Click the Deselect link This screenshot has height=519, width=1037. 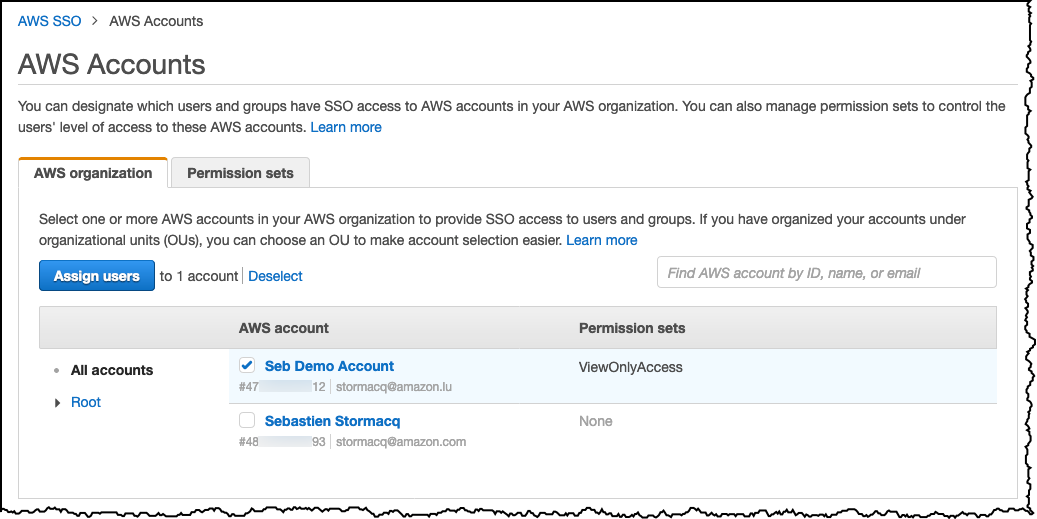click(275, 276)
